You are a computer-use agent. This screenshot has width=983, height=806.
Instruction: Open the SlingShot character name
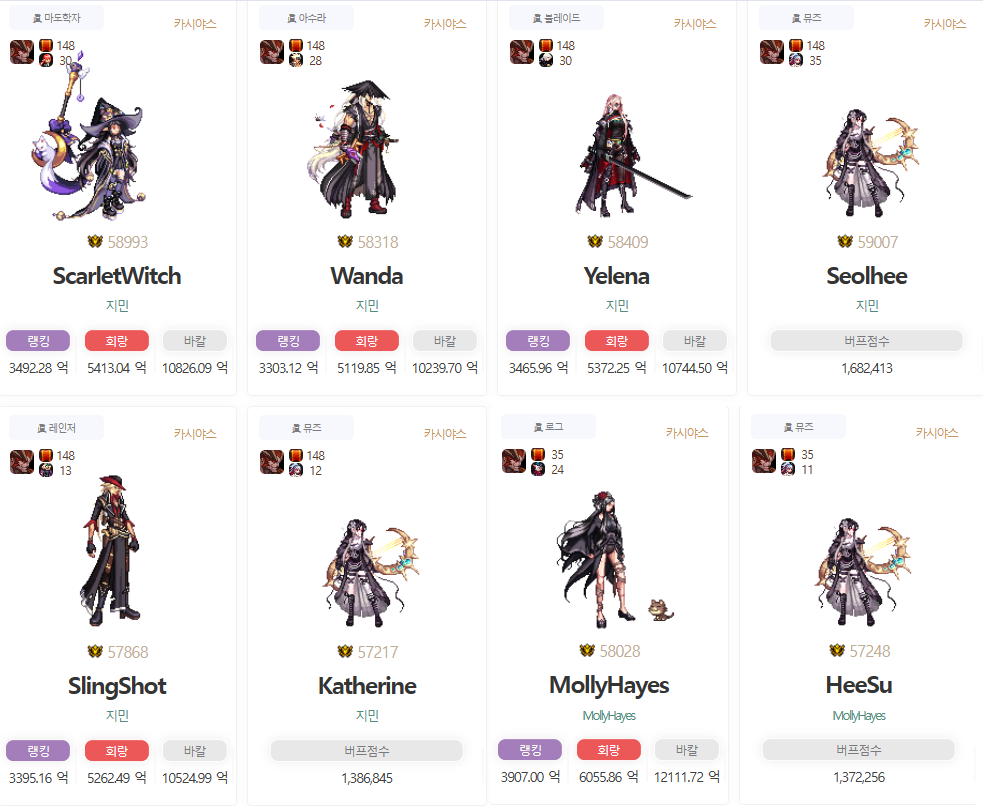[x=117, y=686]
